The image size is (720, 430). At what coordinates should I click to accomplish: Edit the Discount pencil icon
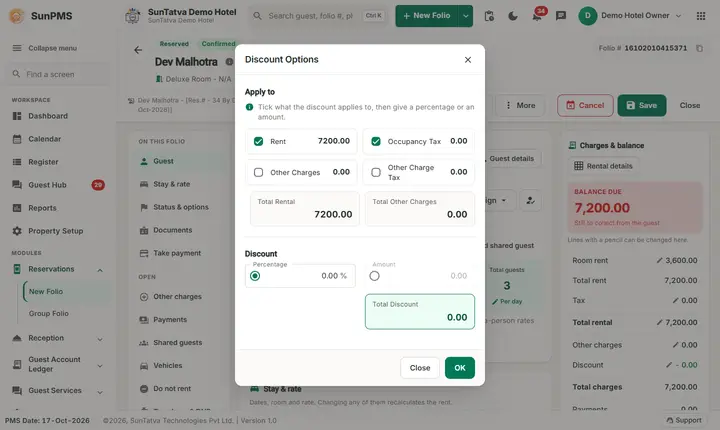(x=669, y=365)
